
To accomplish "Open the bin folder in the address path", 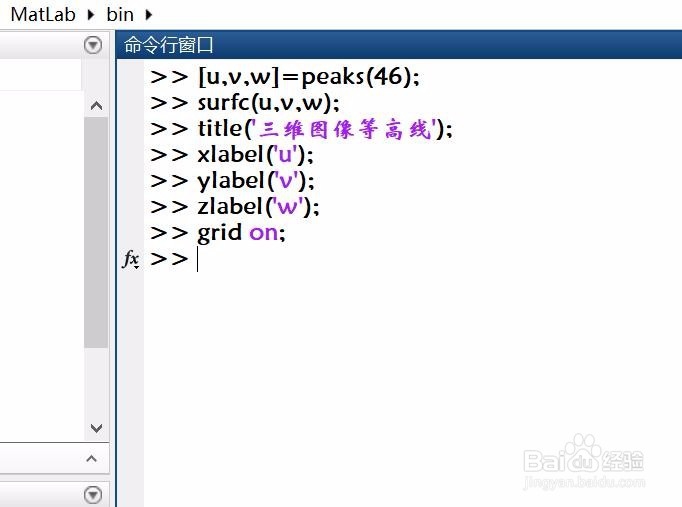I will (x=120, y=14).
